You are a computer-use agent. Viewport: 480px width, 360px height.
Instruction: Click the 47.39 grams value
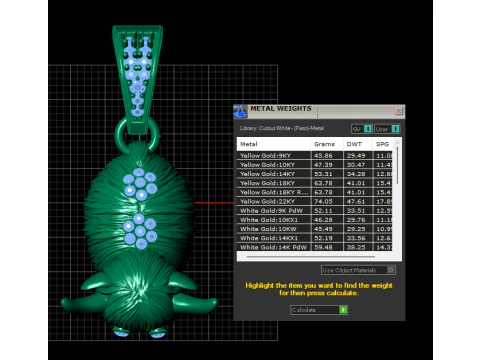click(x=323, y=165)
